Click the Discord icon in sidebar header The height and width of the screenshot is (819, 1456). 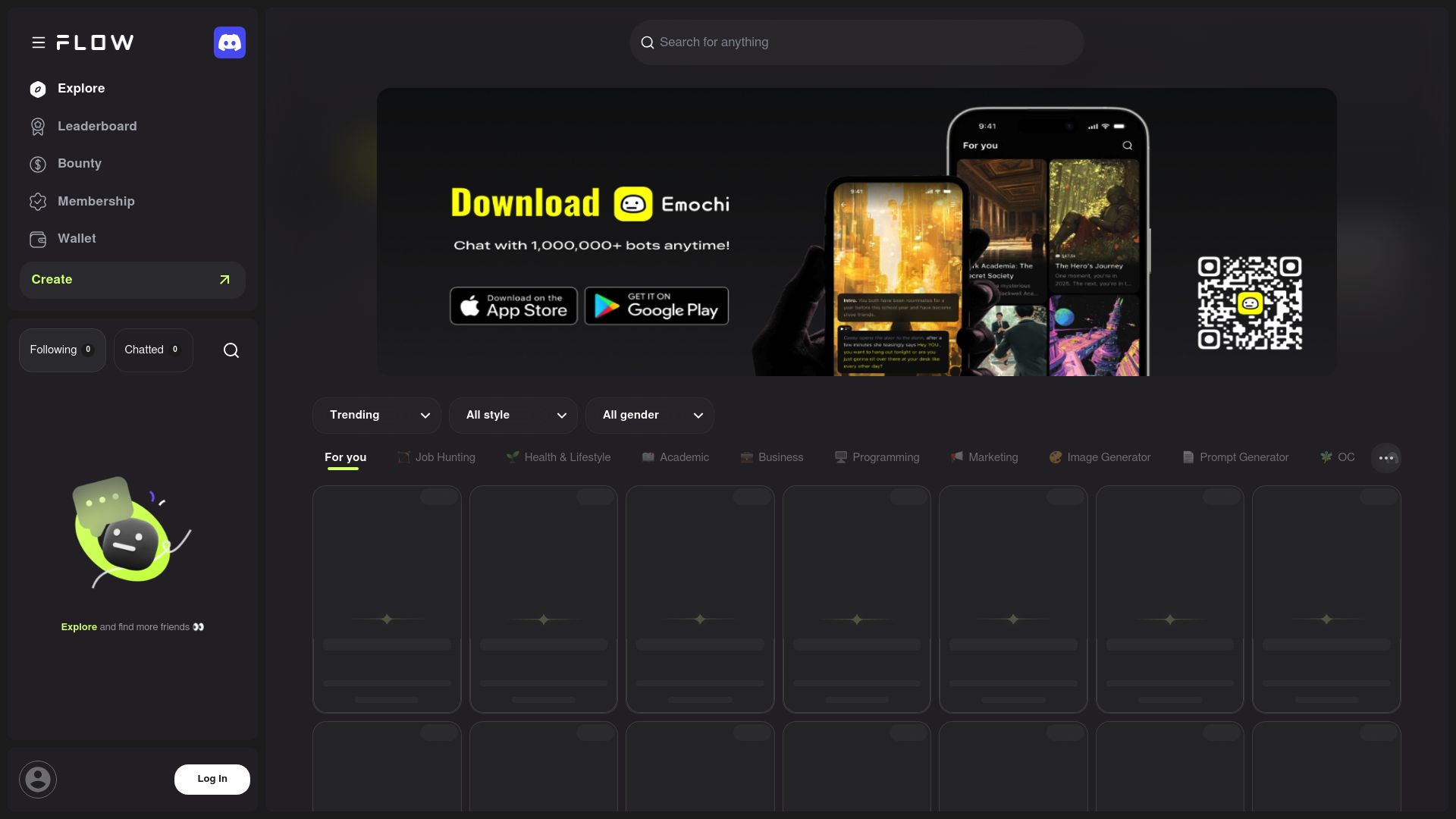click(230, 42)
